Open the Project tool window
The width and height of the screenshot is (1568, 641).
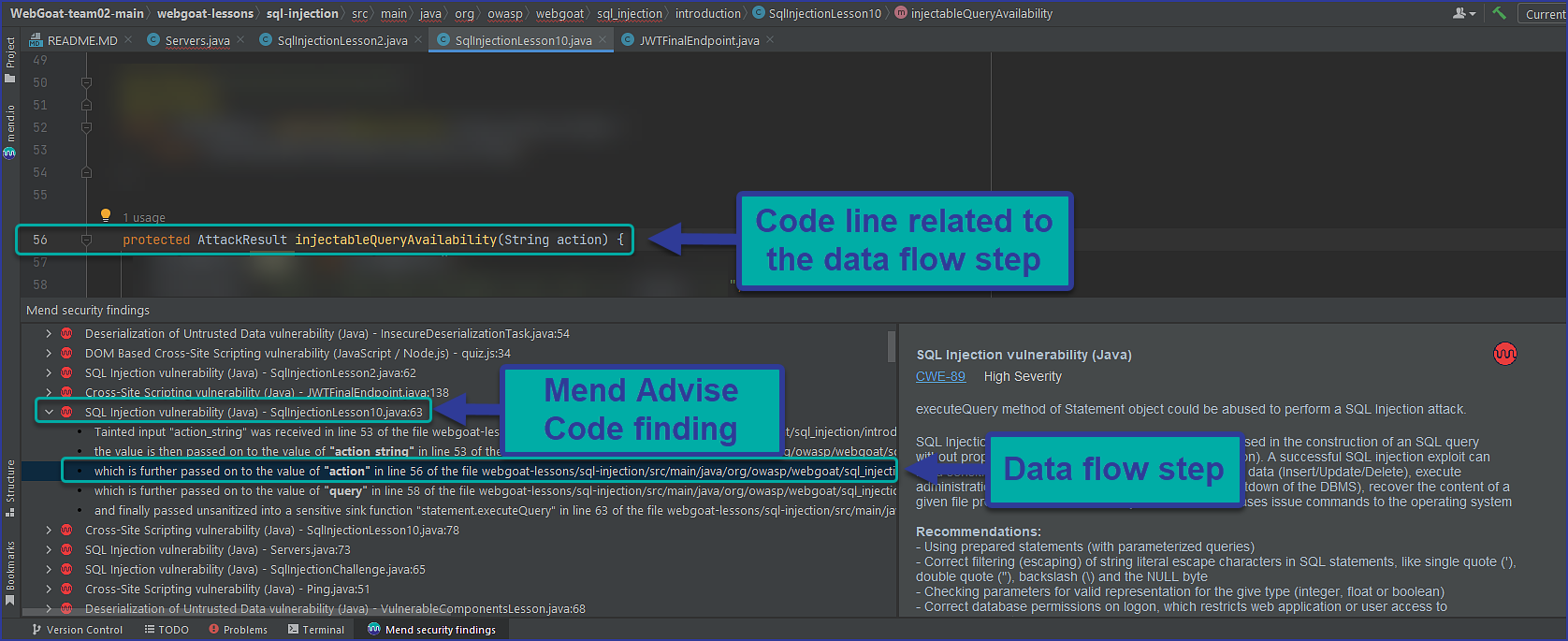[x=10, y=58]
